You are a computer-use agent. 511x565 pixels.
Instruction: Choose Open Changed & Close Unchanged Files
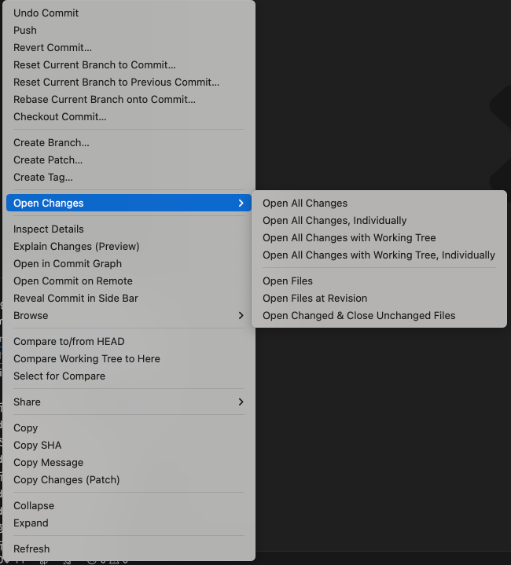pos(359,316)
